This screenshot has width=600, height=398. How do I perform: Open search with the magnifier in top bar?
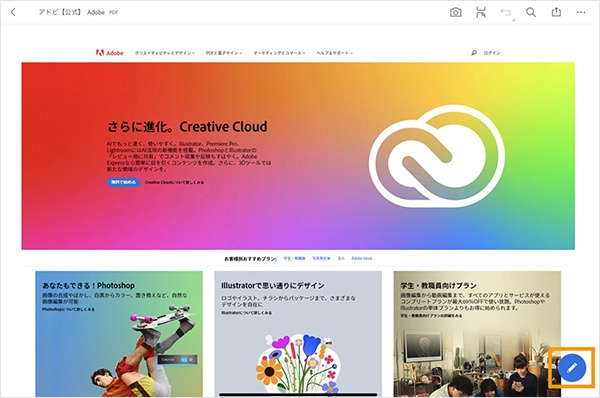click(531, 12)
